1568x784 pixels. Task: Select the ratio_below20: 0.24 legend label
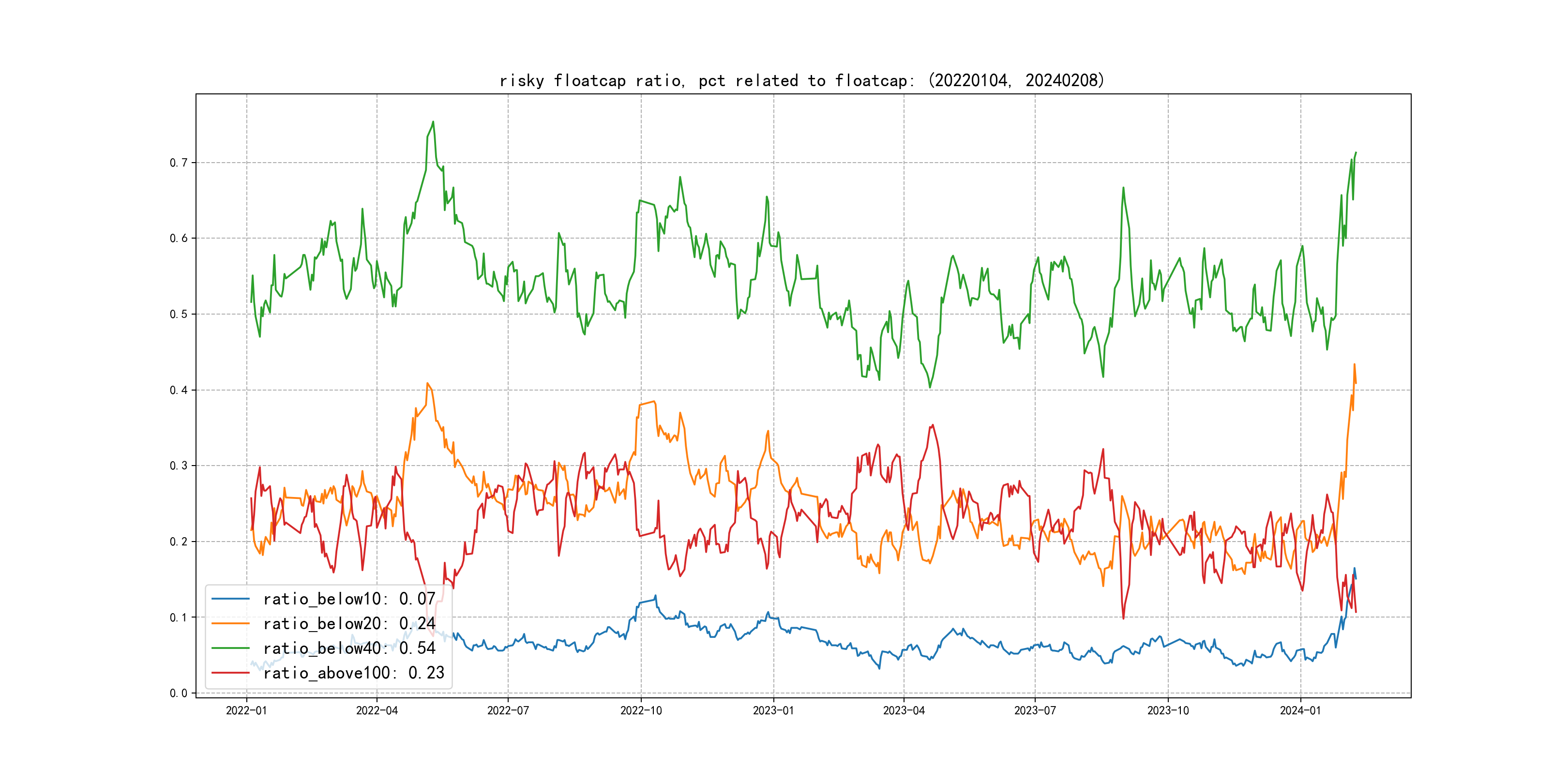click(349, 623)
